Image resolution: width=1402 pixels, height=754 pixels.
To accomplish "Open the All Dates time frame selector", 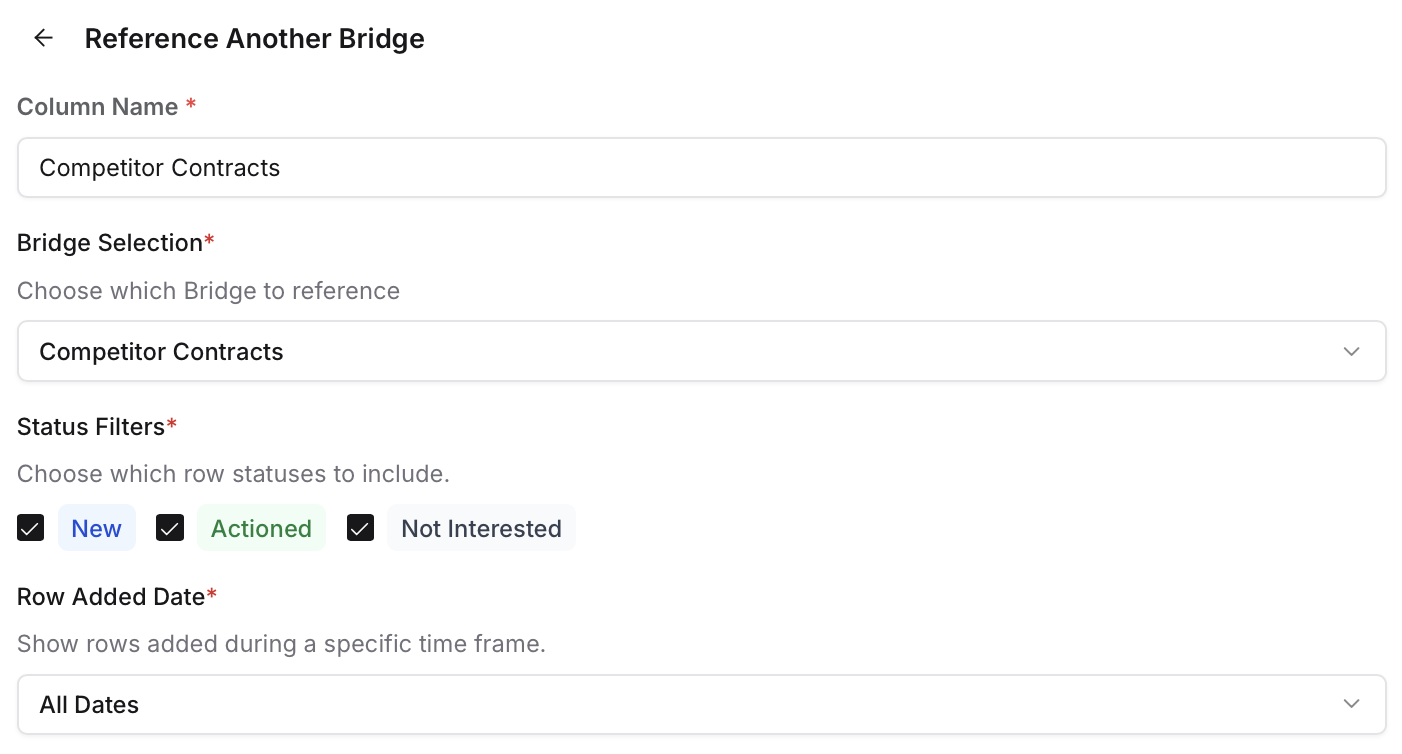I will pos(700,704).
